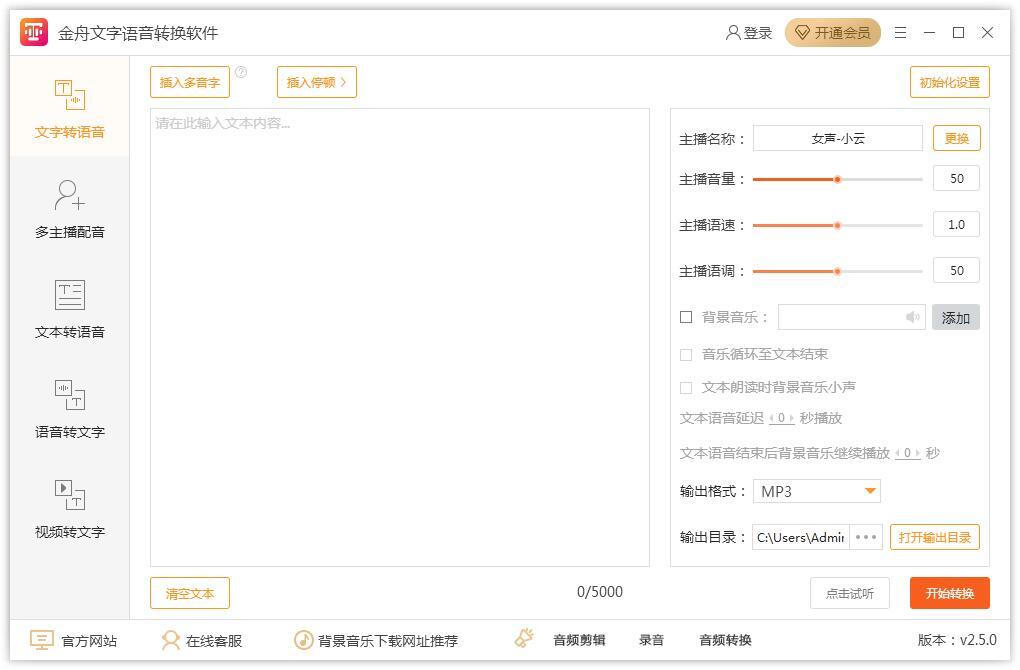Open the 背景音乐下载网址推荐 link
Screen dimensions: 1020x670
(388, 641)
